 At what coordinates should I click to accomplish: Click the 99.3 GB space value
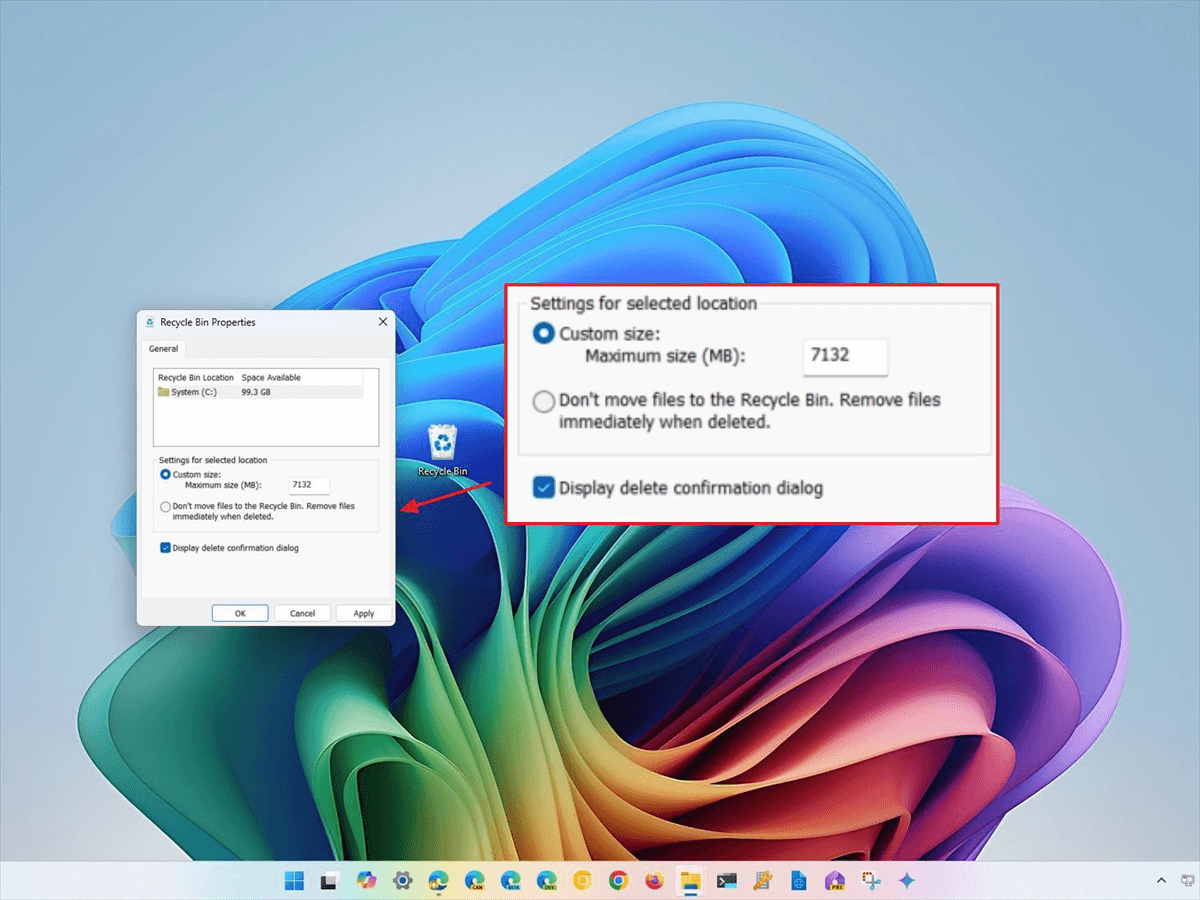tap(256, 392)
